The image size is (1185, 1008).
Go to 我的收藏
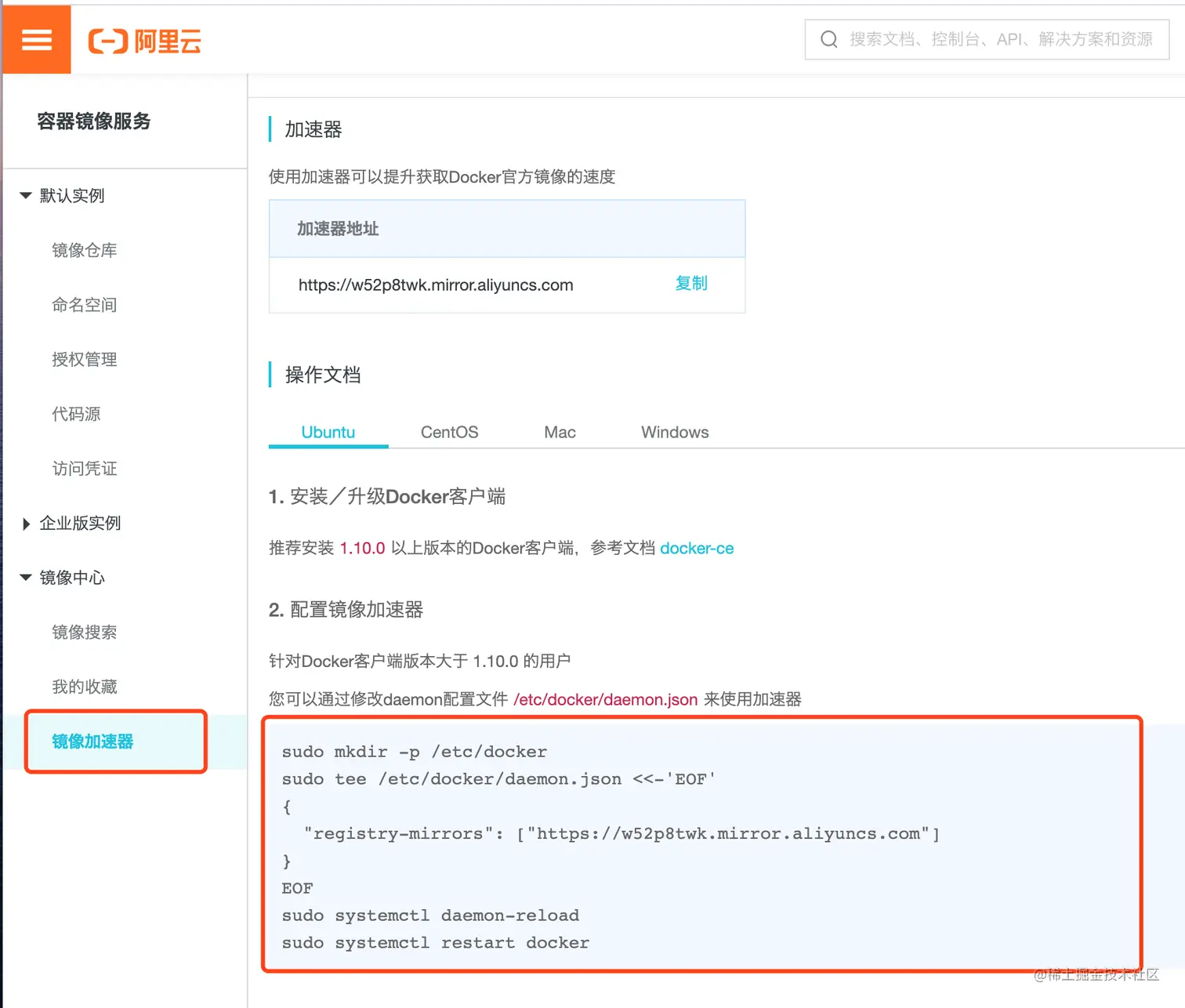click(85, 687)
